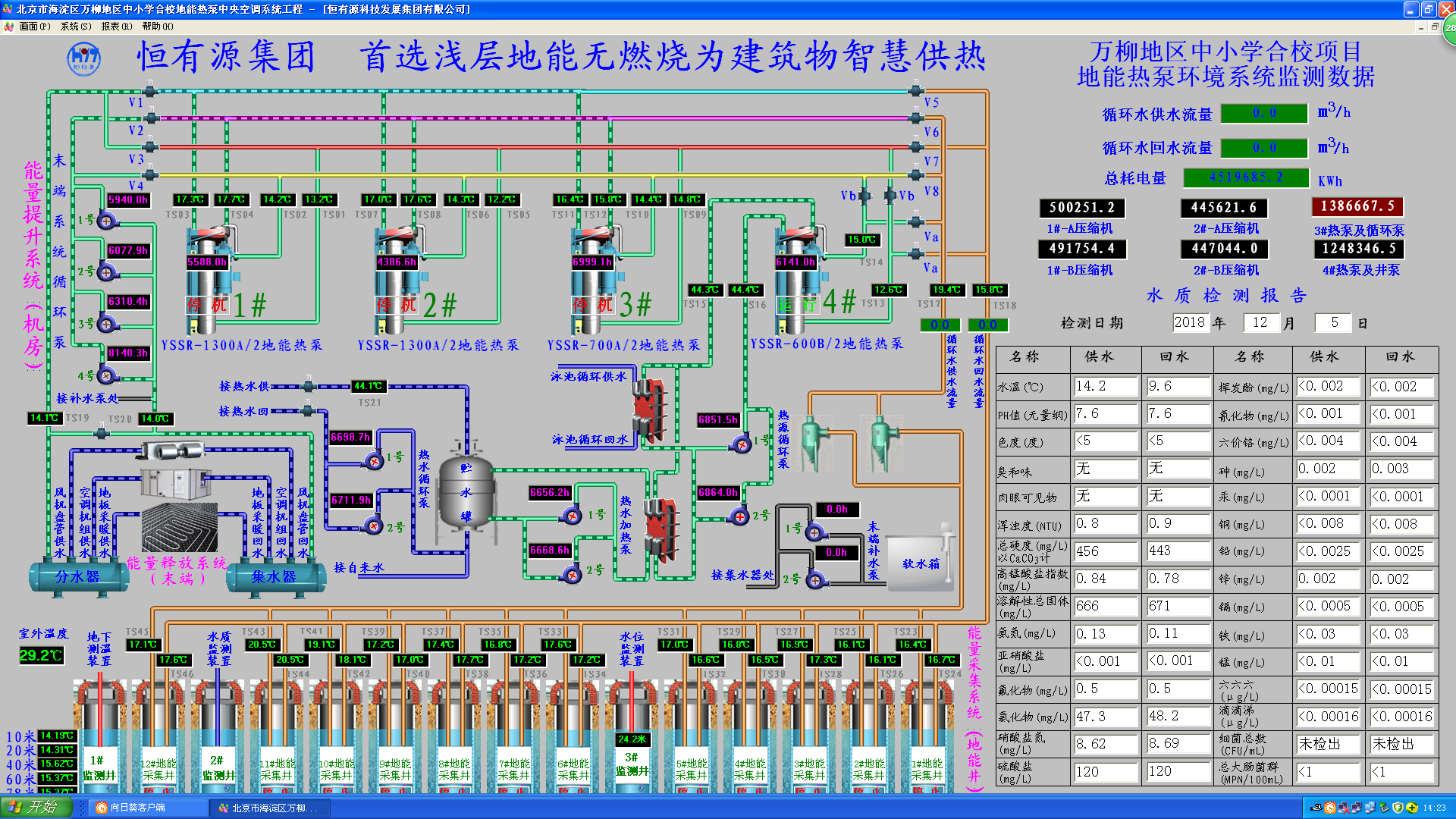
Task: Select the 分水器 water distributor graphic
Action: click(x=78, y=577)
